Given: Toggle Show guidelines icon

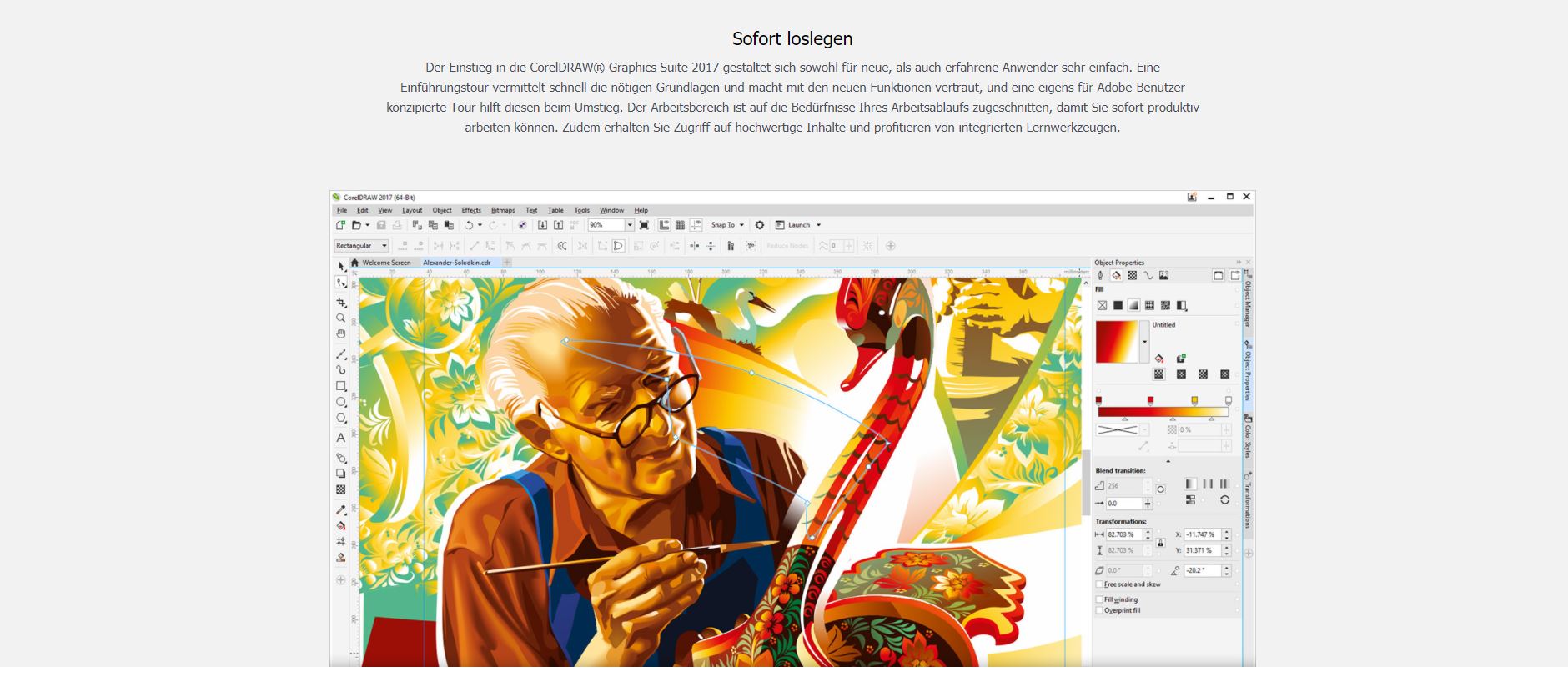Looking at the screenshot, I should 696,225.
